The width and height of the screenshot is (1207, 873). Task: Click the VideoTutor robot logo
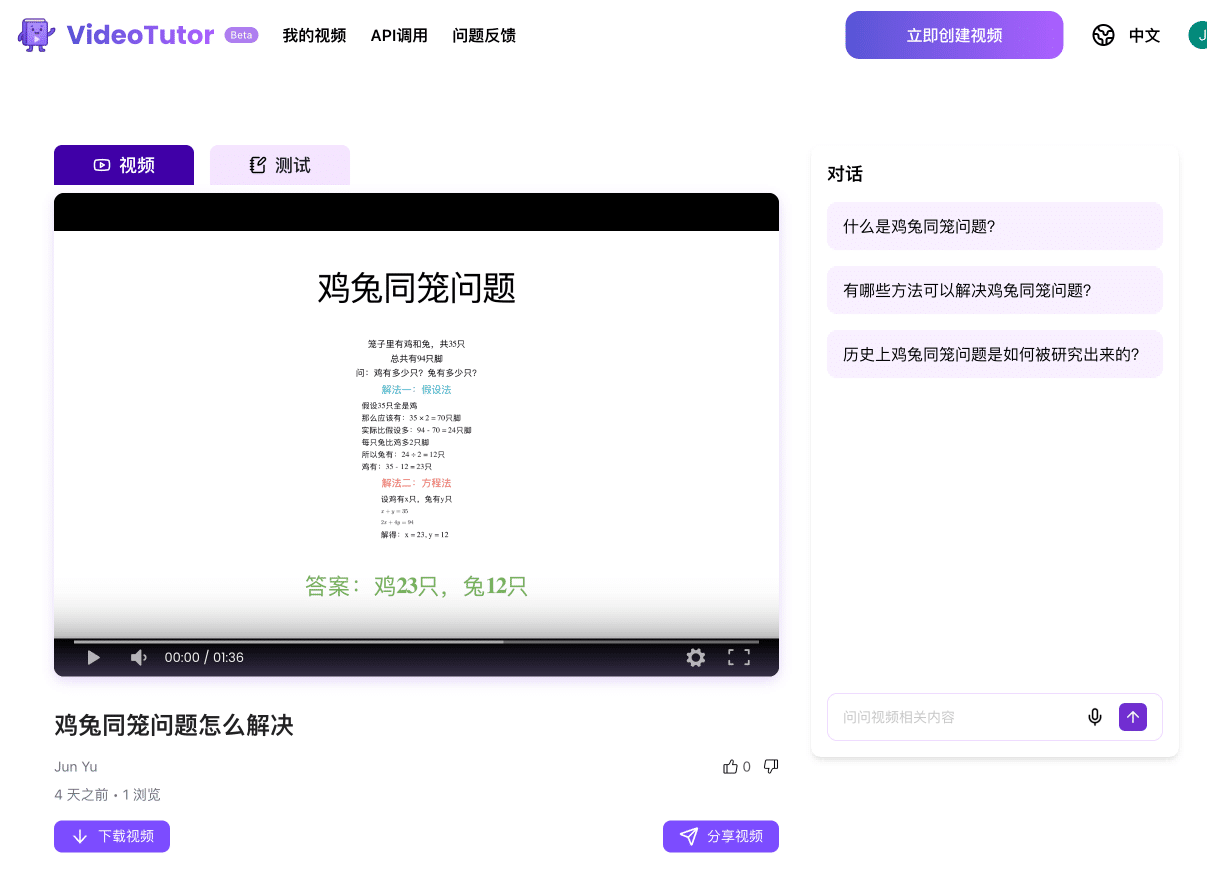click(x=35, y=34)
